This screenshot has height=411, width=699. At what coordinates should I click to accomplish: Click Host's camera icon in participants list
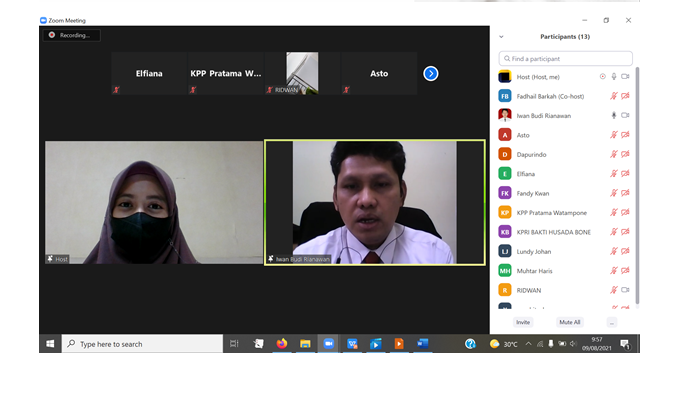(625, 76)
